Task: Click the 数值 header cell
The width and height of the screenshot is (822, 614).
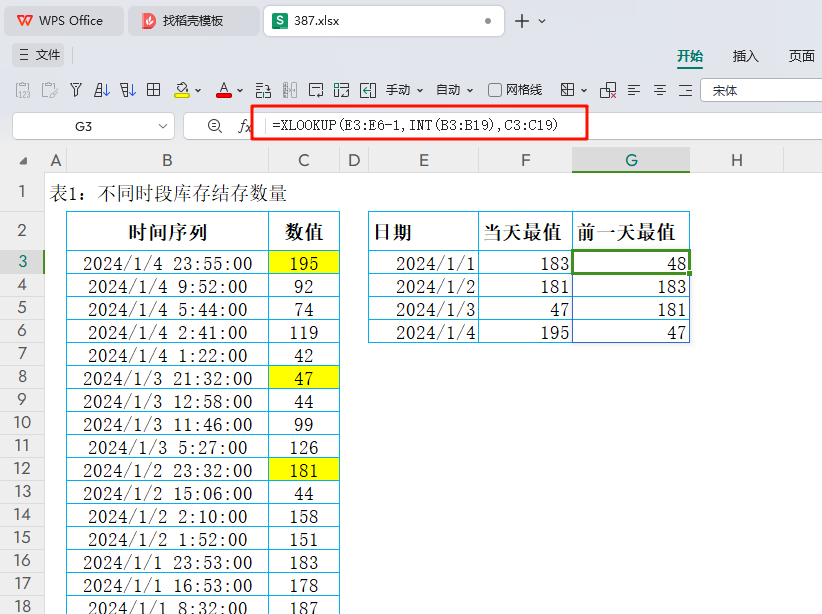Action: coord(304,231)
